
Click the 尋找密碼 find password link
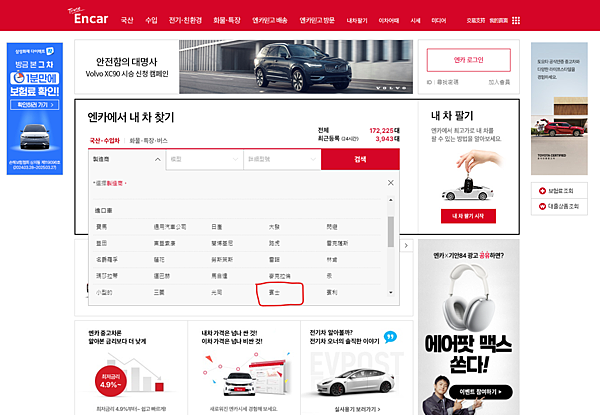(x=447, y=82)
